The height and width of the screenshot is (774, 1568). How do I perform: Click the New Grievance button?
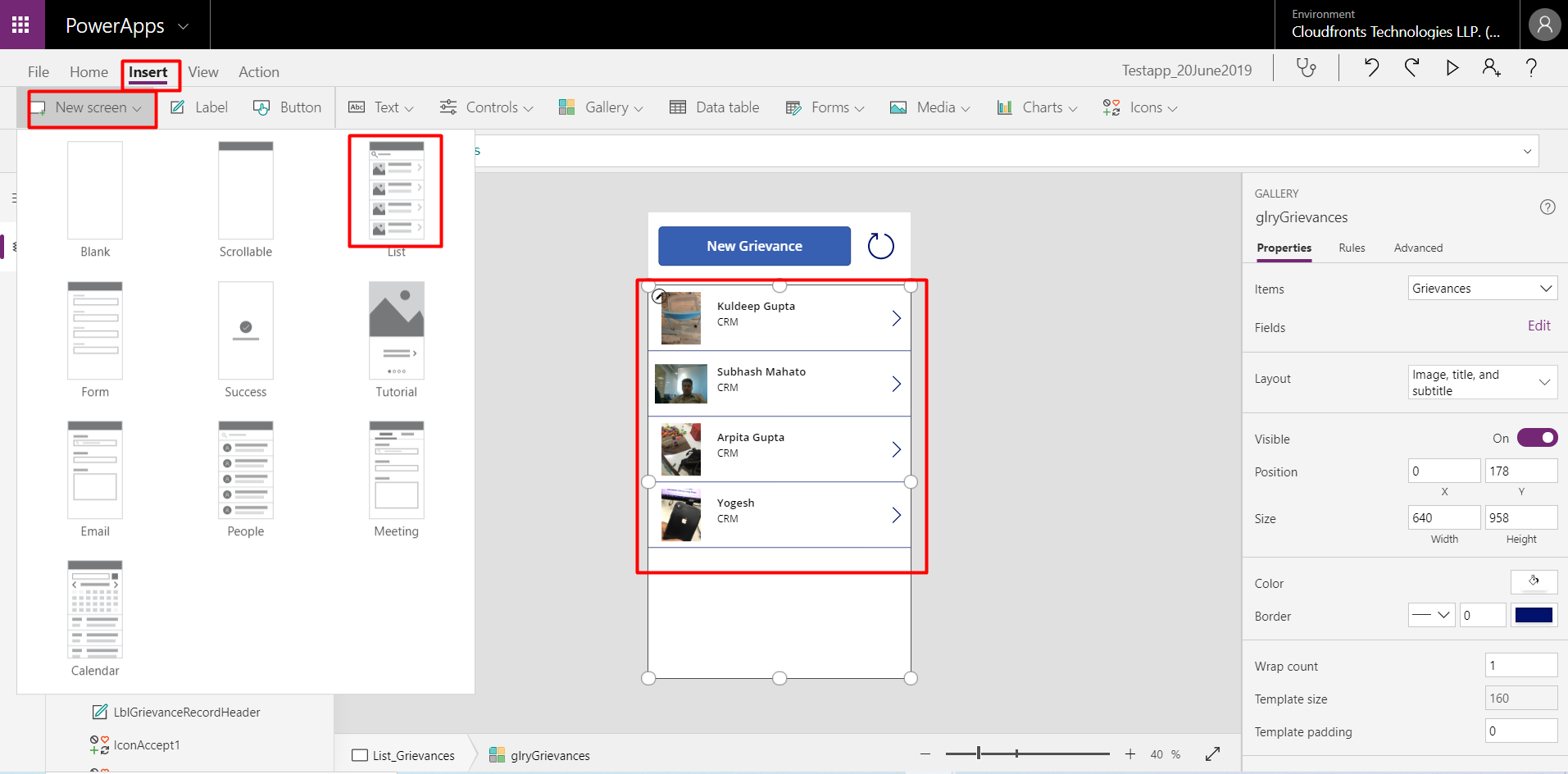click(754, 246)
